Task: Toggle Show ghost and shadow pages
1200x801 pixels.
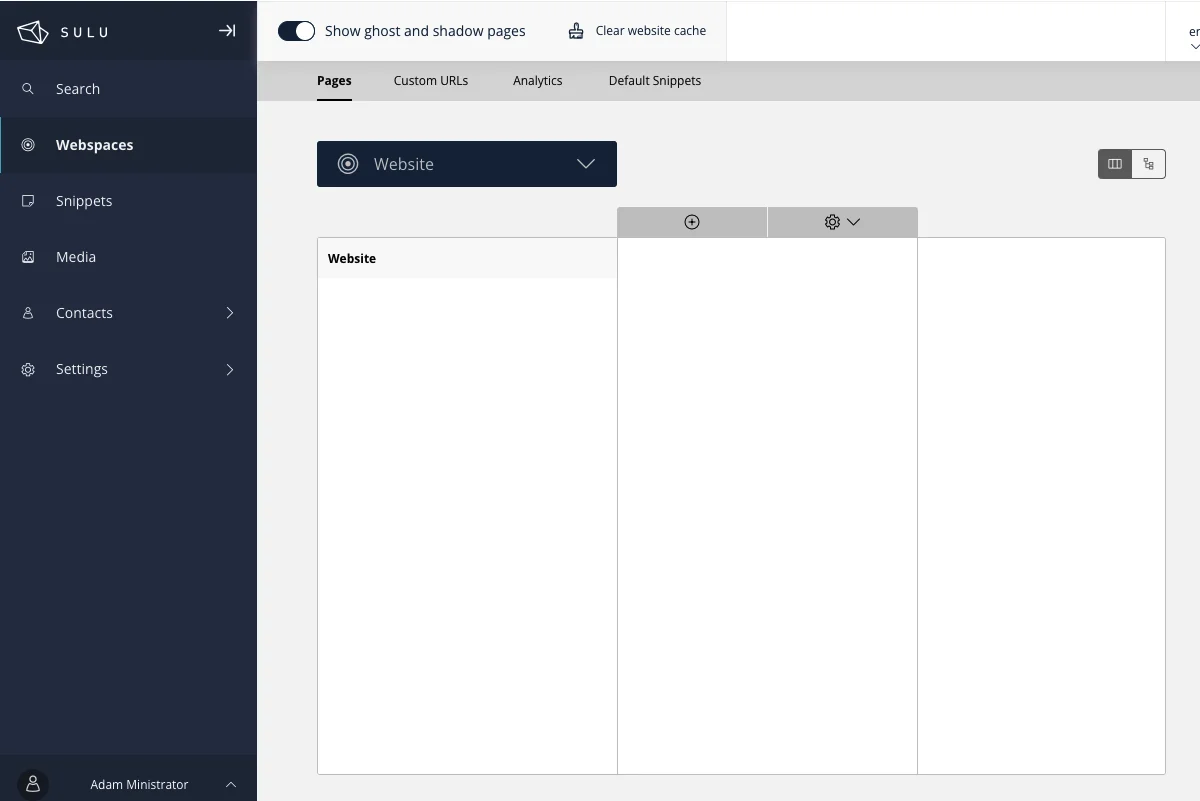Action: (x=296, y=31)
